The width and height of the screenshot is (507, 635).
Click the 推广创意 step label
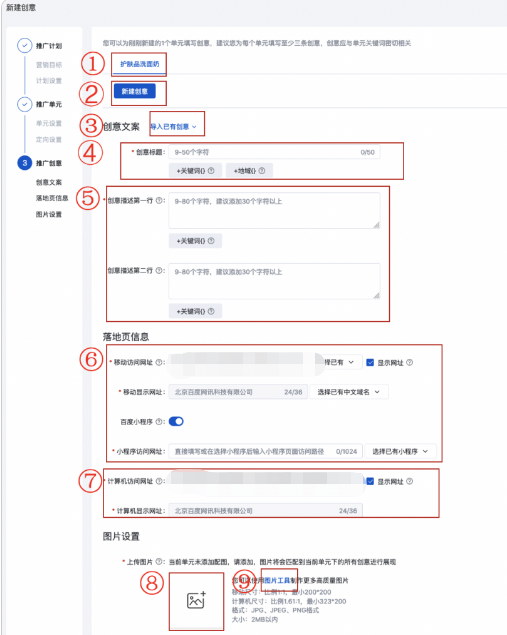click(49, 163)
